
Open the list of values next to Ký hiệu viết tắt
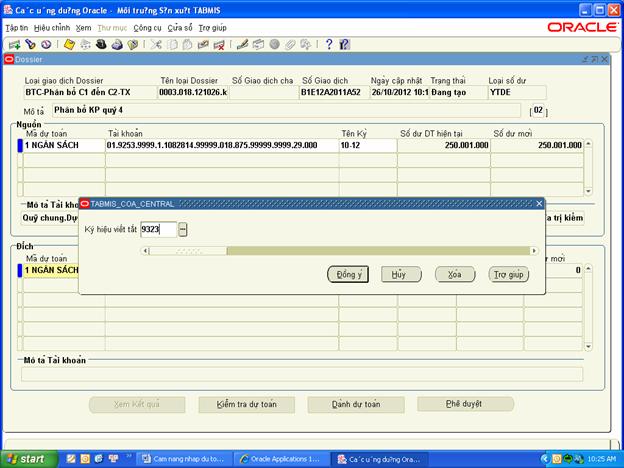coord(182,229)
